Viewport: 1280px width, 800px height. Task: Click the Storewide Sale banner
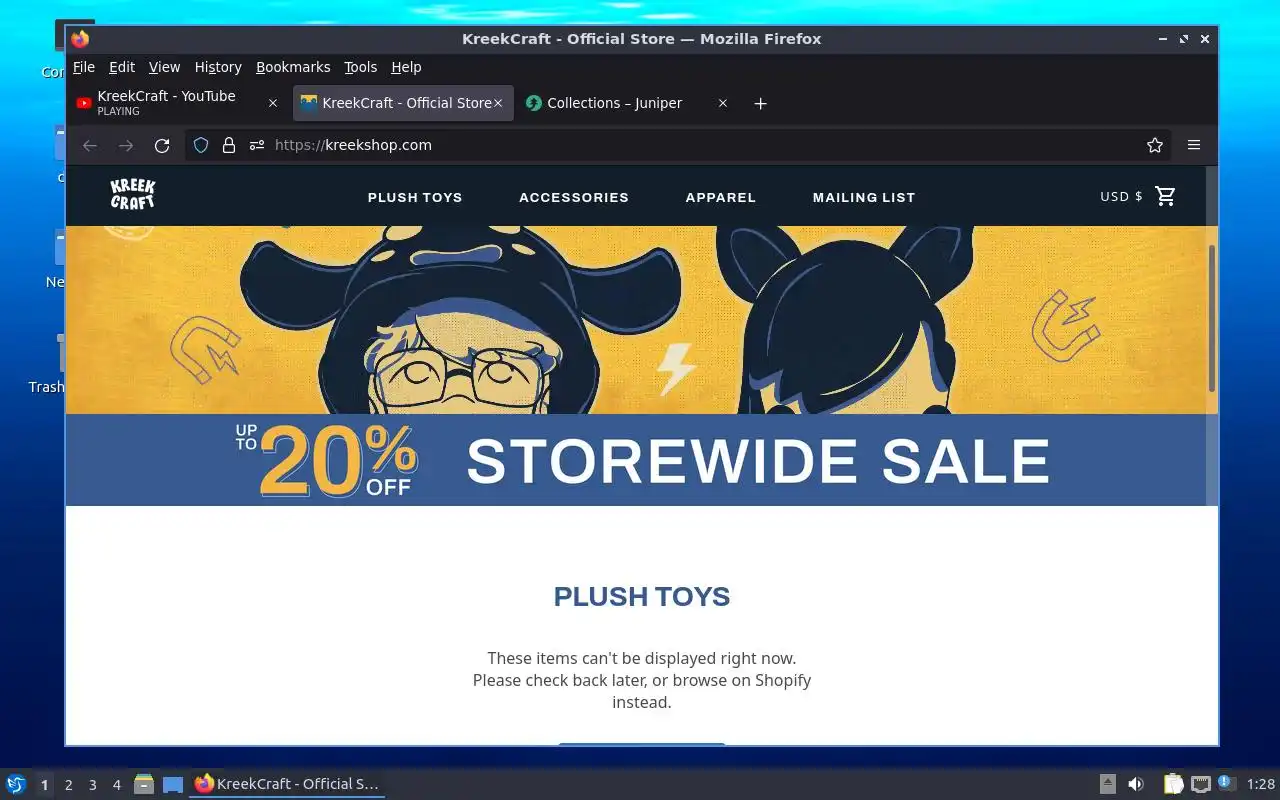(x=641, y=460)
